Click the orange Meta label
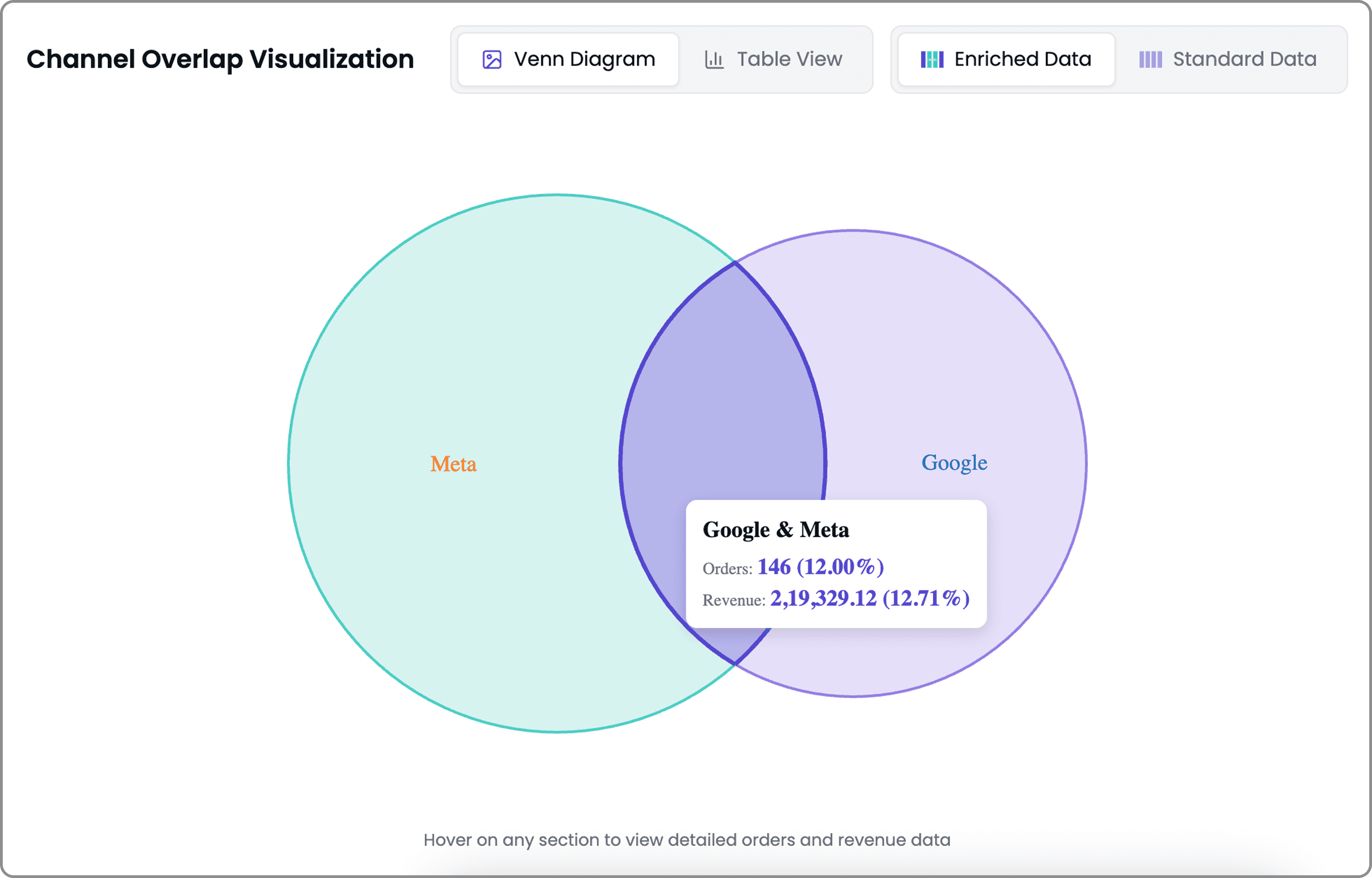The width and height of the screenshot is (1372, 878). (453, 464)
